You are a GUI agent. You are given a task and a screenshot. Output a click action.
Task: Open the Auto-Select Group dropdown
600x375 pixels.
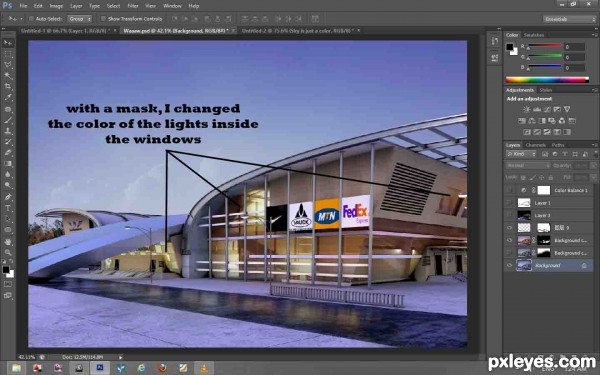coord(80,18)
